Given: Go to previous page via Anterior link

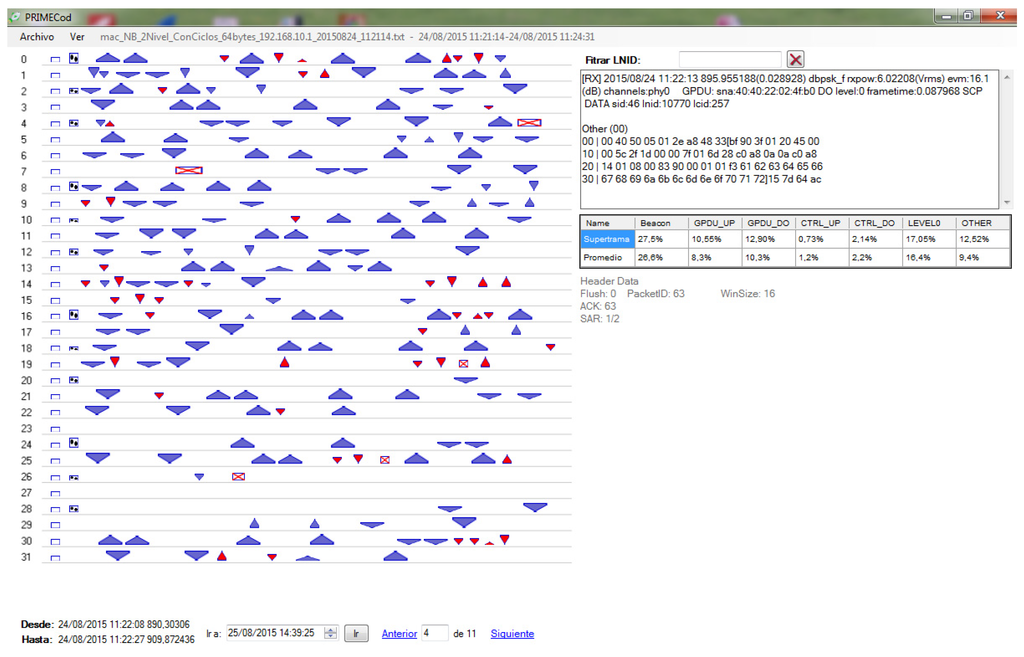Looking at the screenshot, I should tap(399, 634).
